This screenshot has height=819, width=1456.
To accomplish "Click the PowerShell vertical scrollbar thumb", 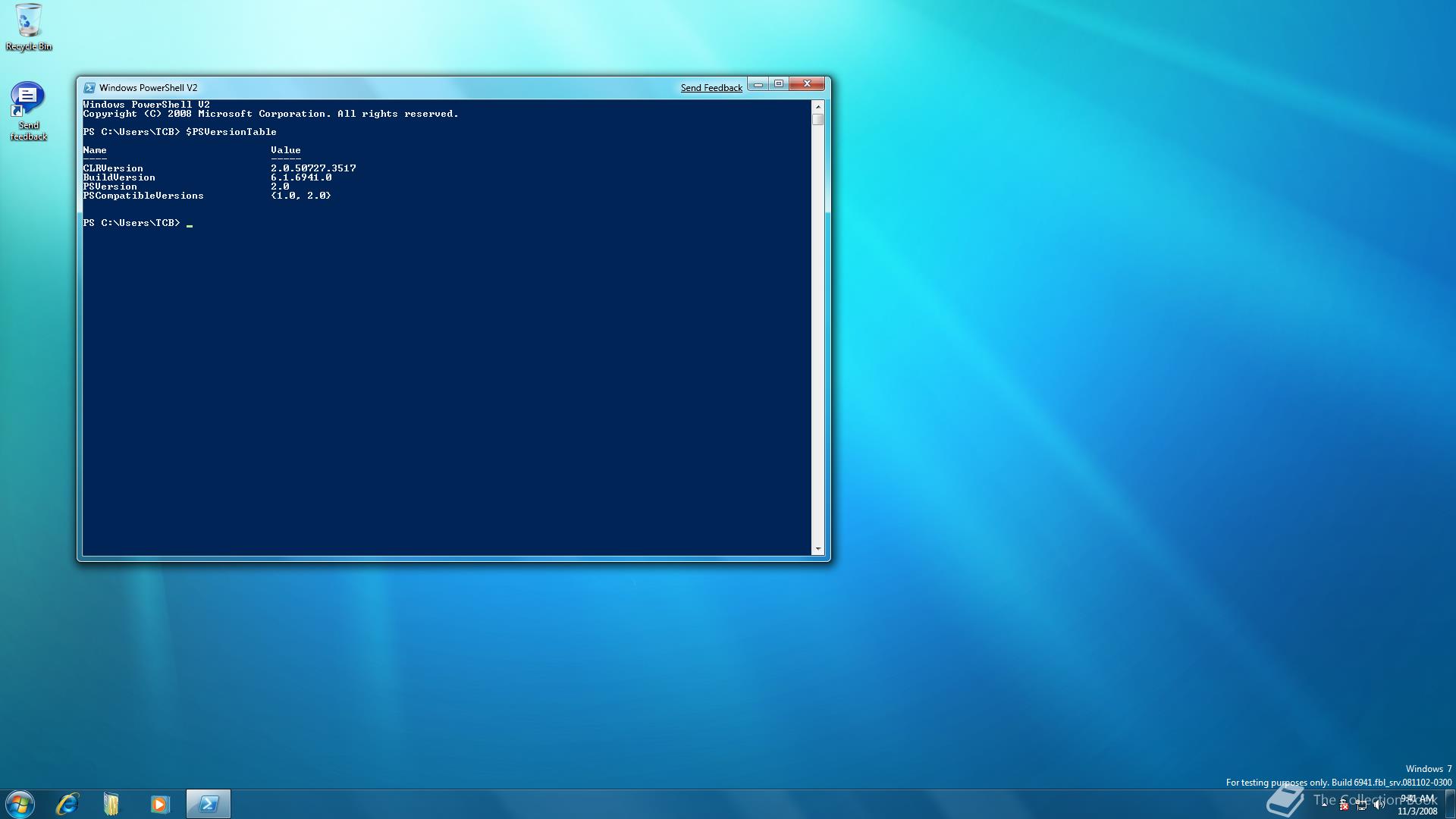I will (817, 120).
